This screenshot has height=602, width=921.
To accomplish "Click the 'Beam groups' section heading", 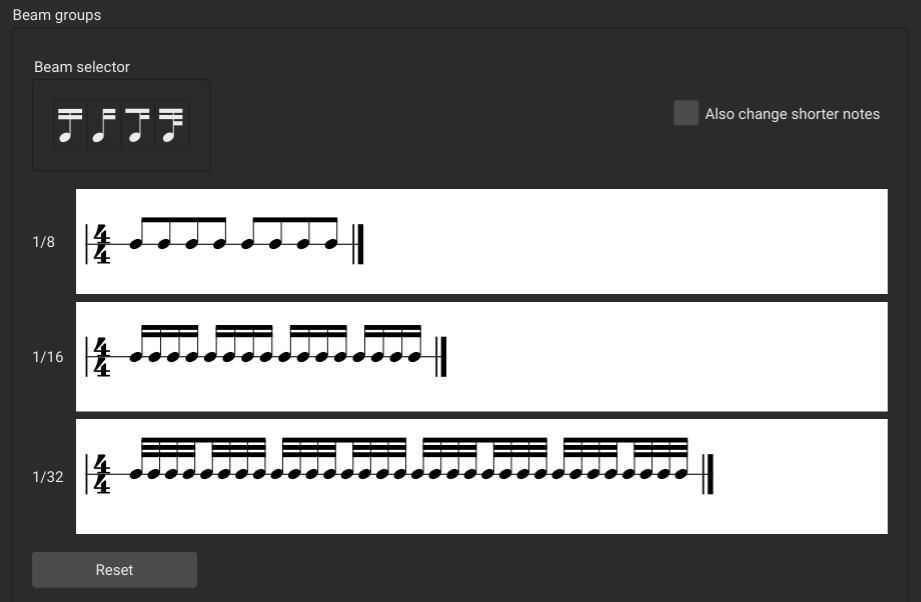I will pyautogui.click(x=56, y=15).
